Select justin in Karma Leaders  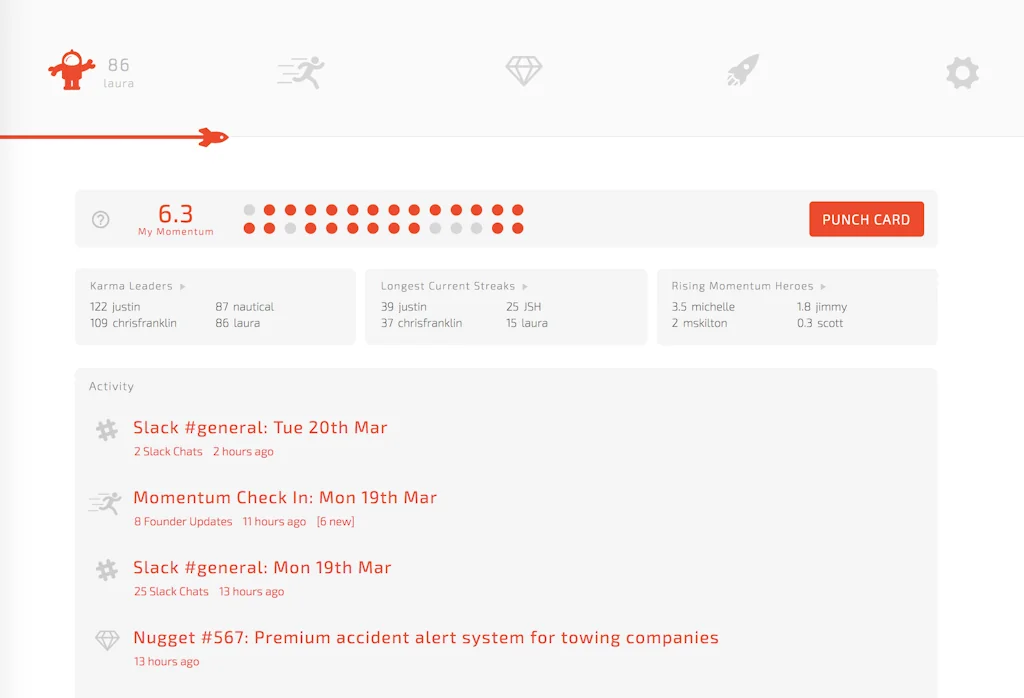[x=126, y=307]
